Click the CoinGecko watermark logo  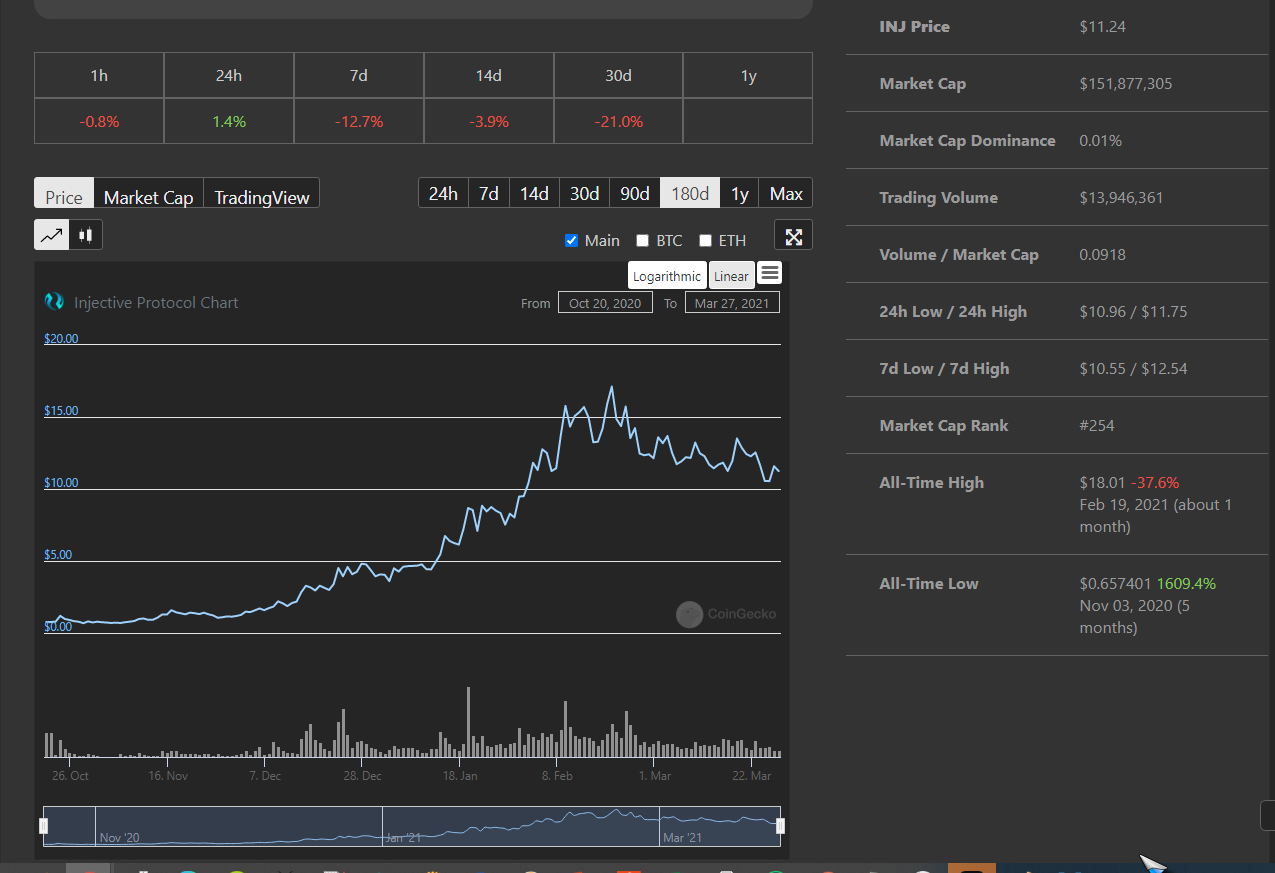(689, 614)
